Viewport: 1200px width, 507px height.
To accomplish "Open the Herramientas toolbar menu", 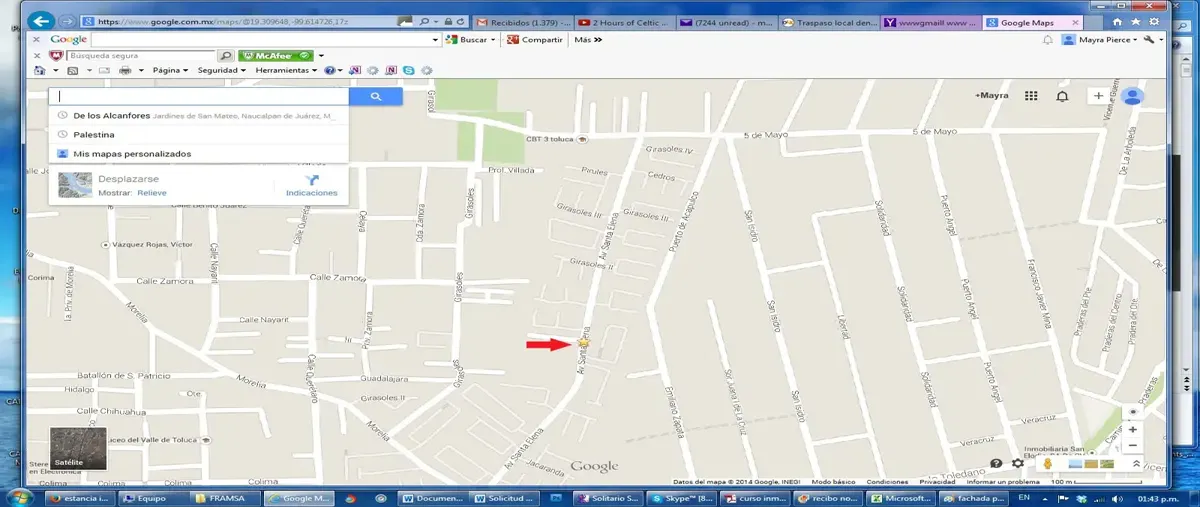I will point(286,70).
